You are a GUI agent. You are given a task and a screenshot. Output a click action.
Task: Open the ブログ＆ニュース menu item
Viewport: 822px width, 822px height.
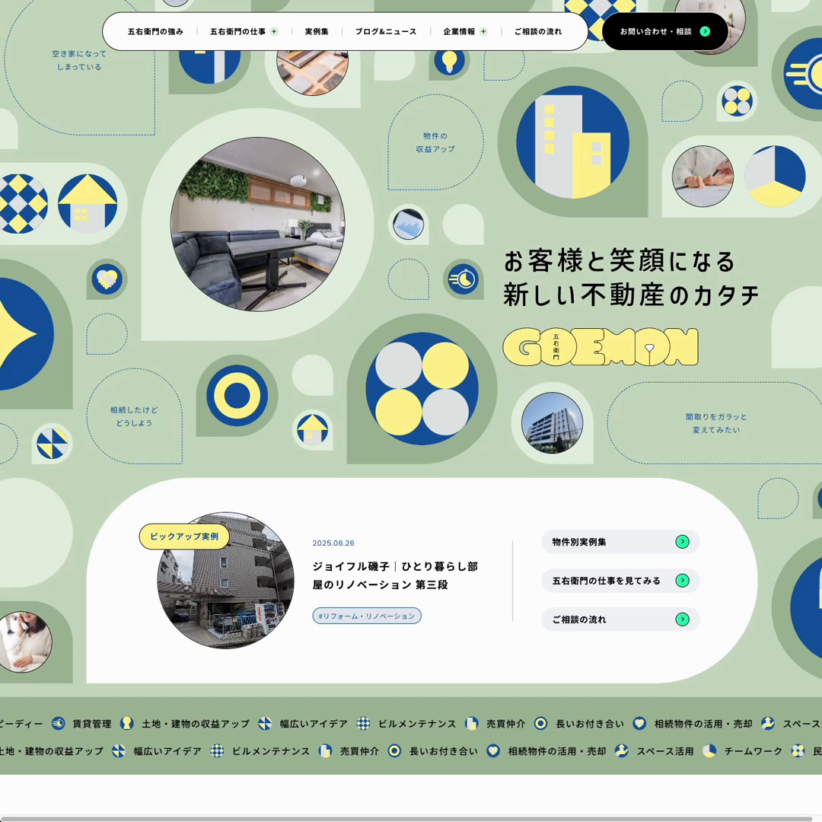[x=385, y=31]
